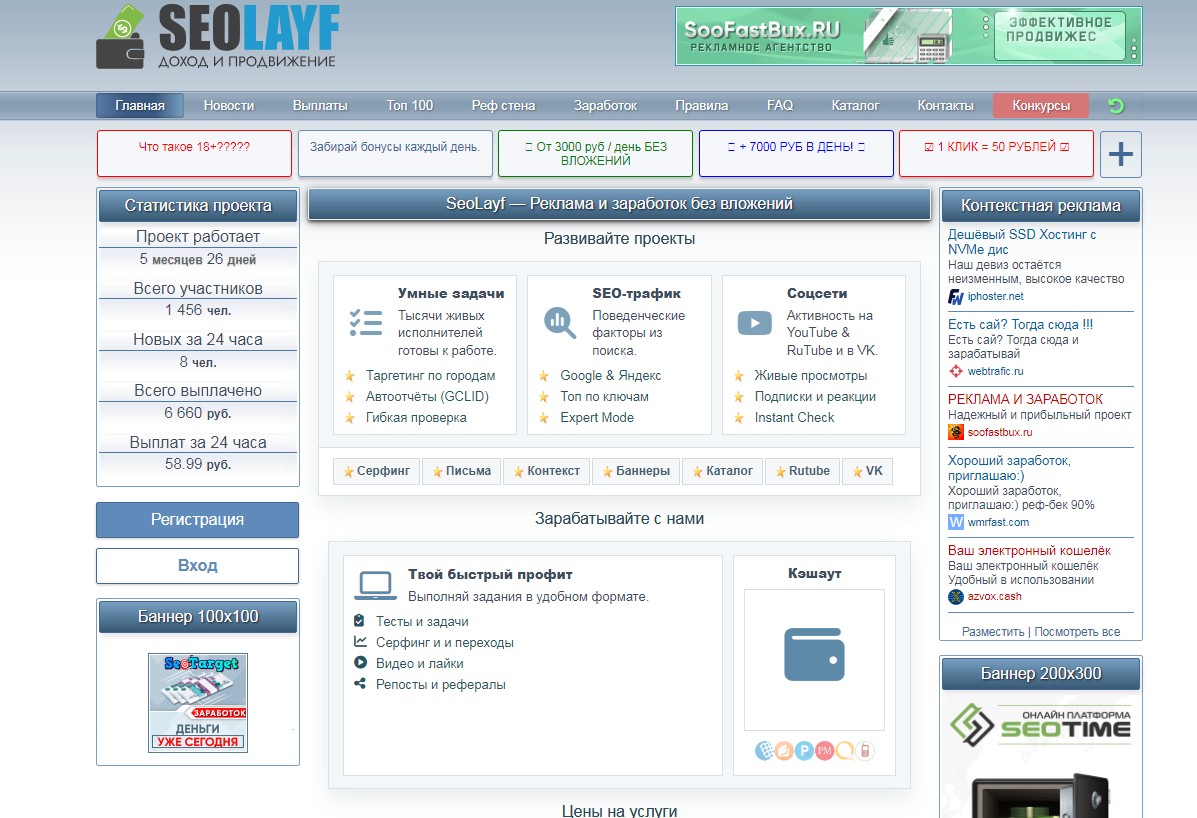Go to the Конкурсы menu item
This screenshot has width=1197, height=818.
1041,106
